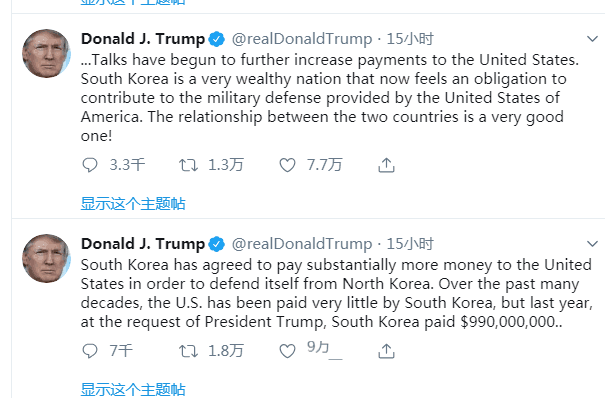The height and width of the screenshot is (398, 605).
Task: Click Donald J. Trump name on first tweet
Action: (143, 39)
